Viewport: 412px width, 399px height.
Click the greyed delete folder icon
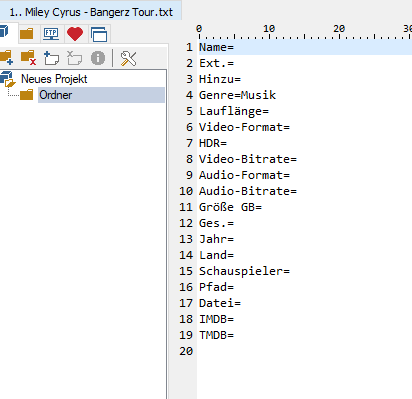74,58
